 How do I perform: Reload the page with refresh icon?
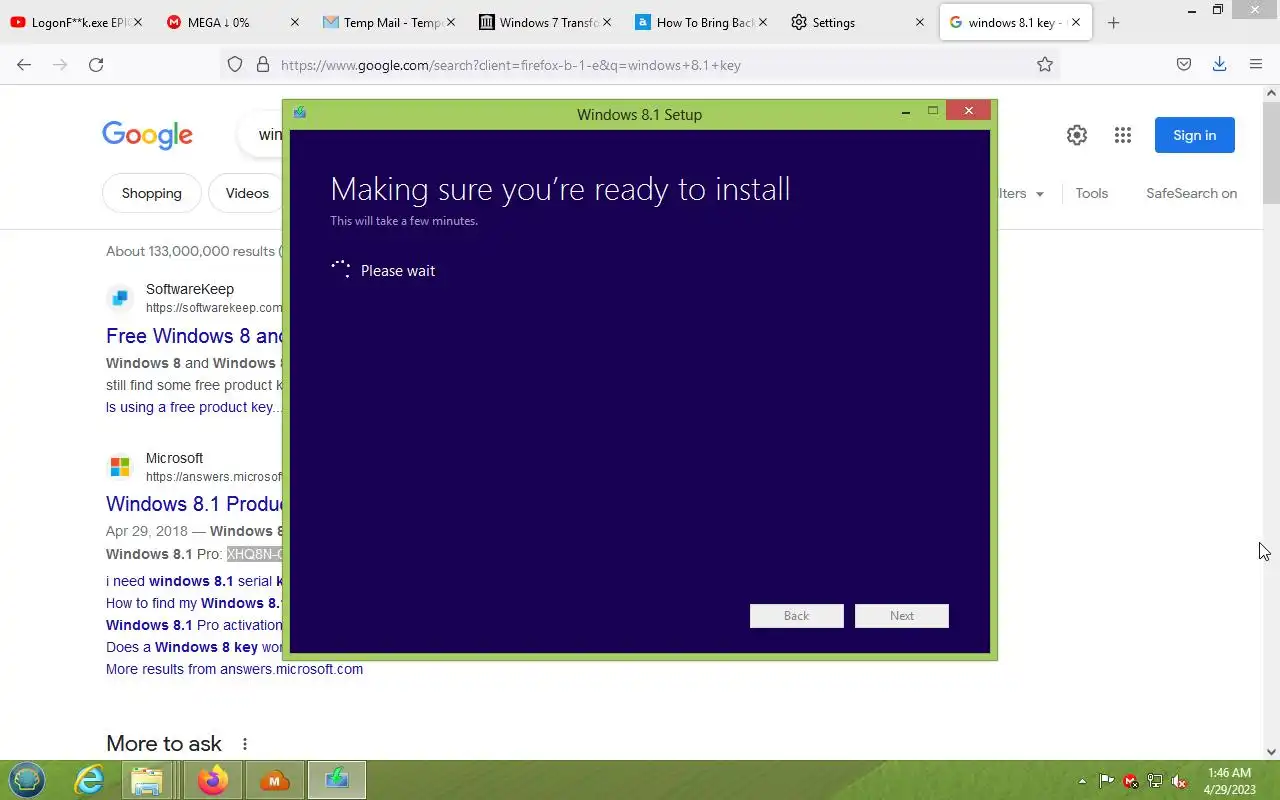tap(96, 64)
